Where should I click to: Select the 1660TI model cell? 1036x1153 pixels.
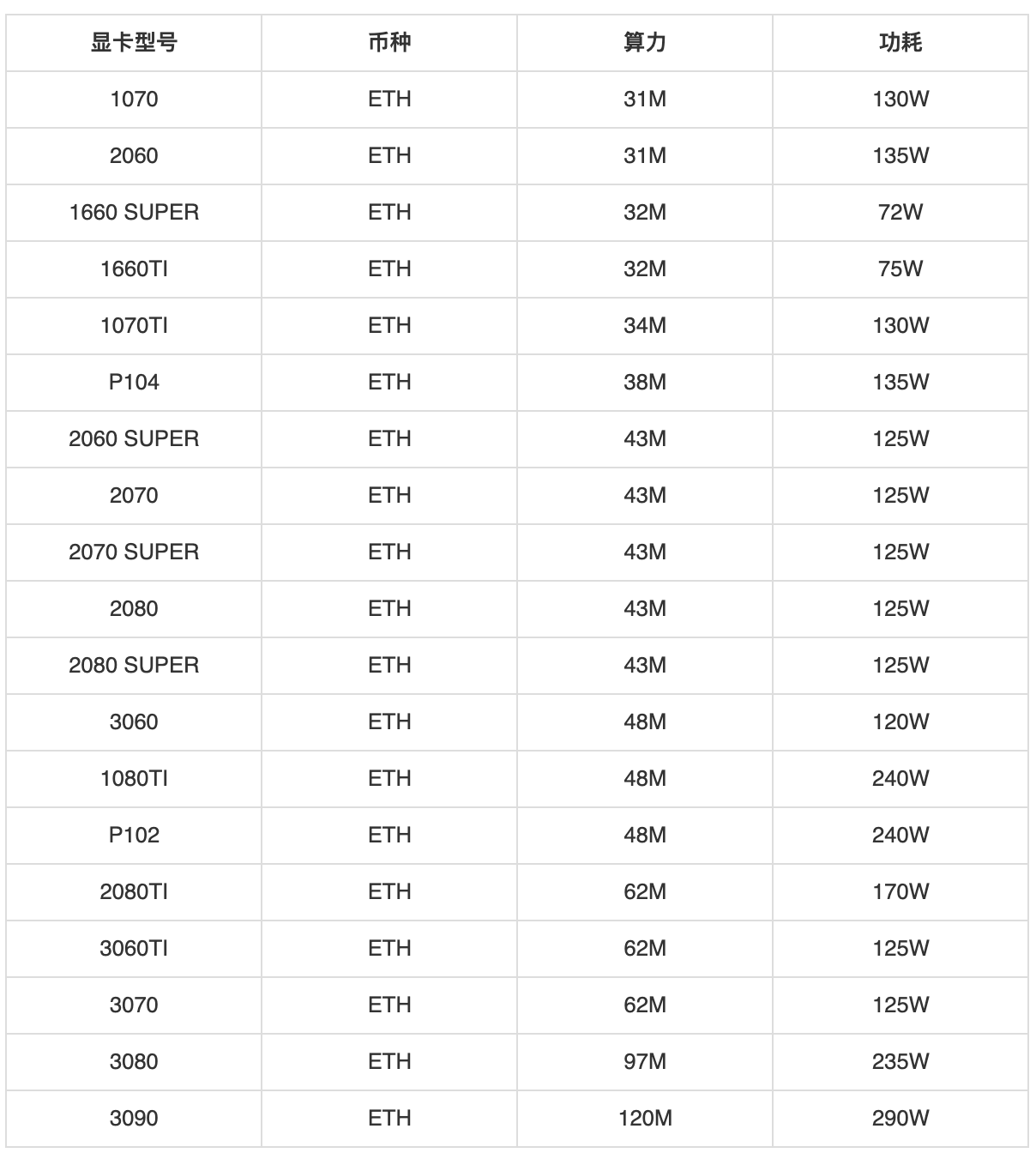(x=134, y=269)
